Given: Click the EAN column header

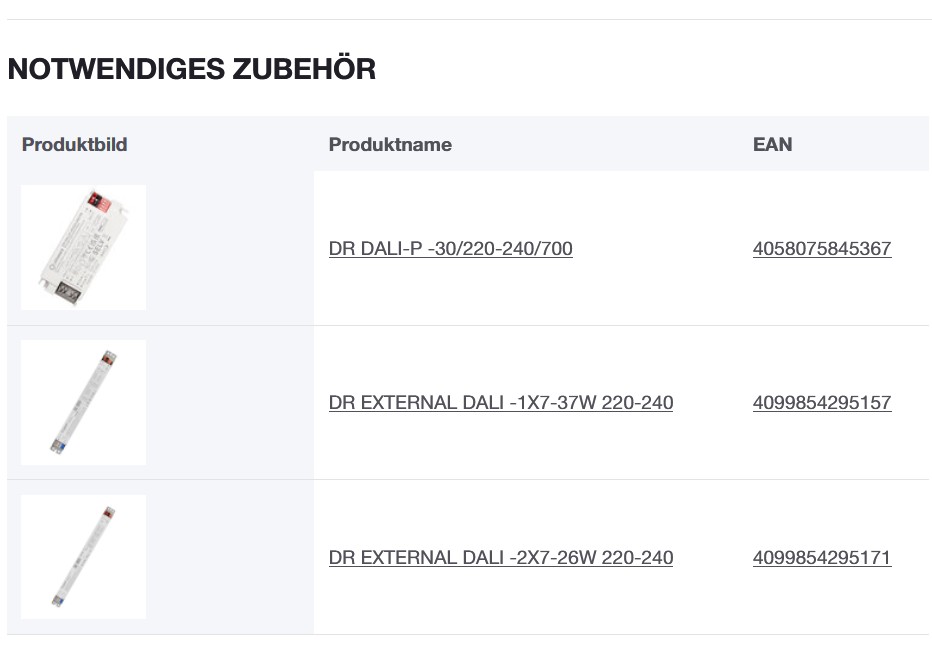Looking at the screenshot, I should 772,144.
